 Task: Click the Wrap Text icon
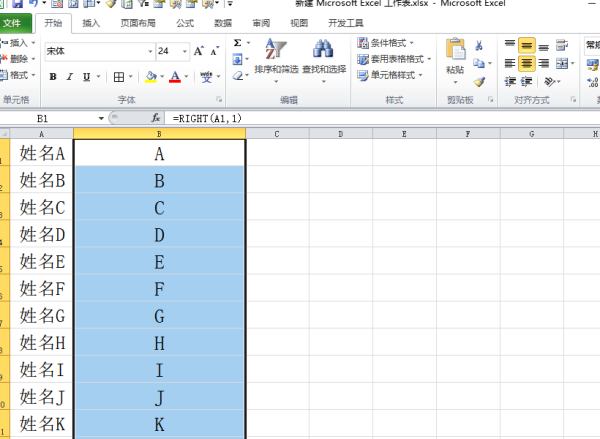(562, 45)
